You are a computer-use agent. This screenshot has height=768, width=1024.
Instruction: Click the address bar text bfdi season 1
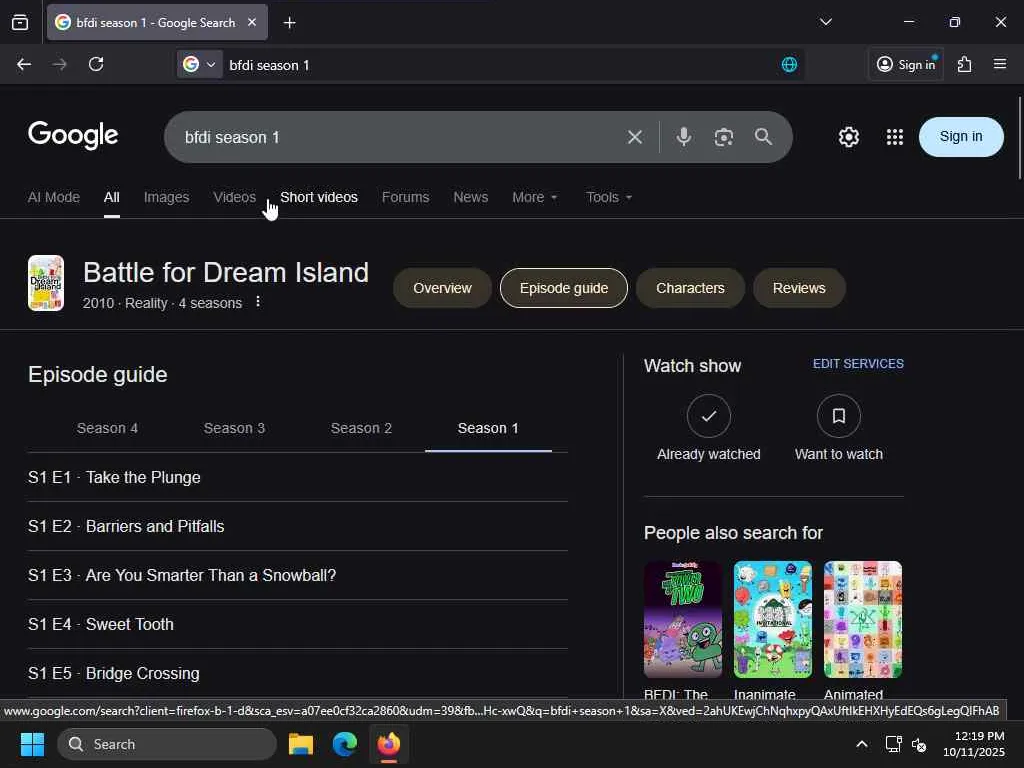coord(269,65)
